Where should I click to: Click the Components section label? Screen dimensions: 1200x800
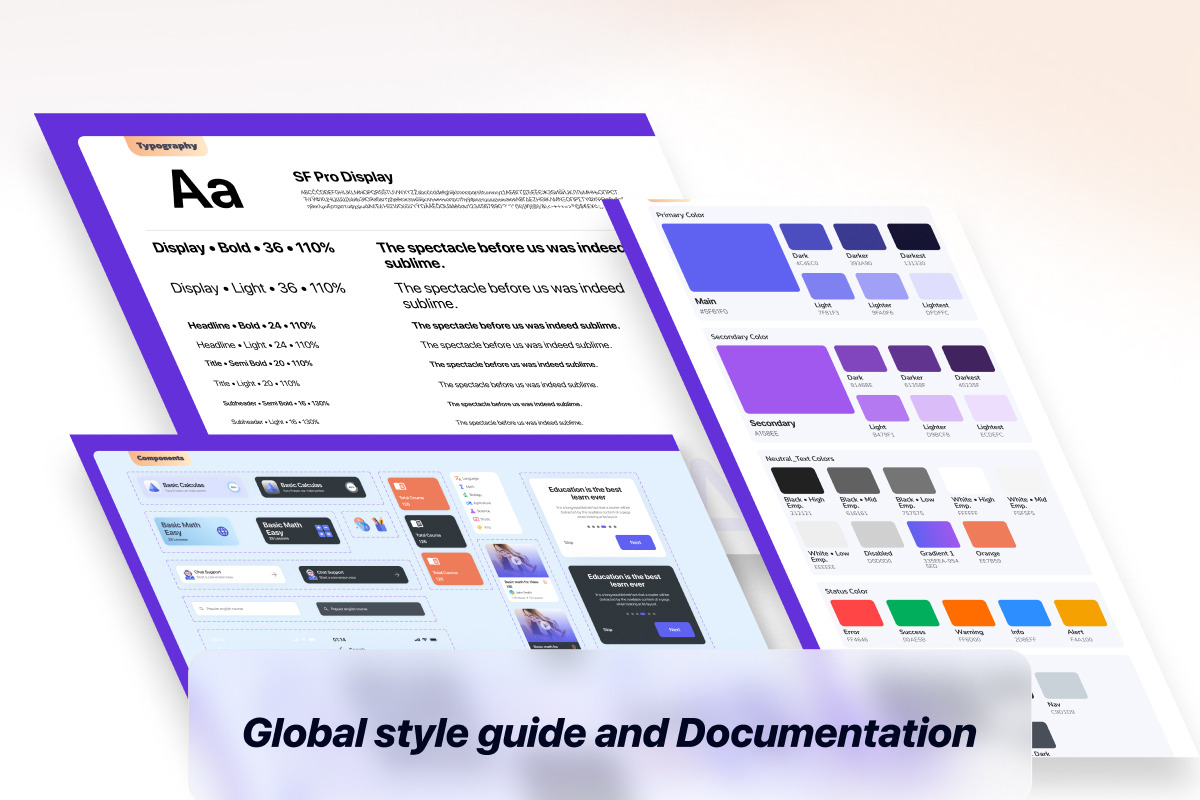point(159,457)
